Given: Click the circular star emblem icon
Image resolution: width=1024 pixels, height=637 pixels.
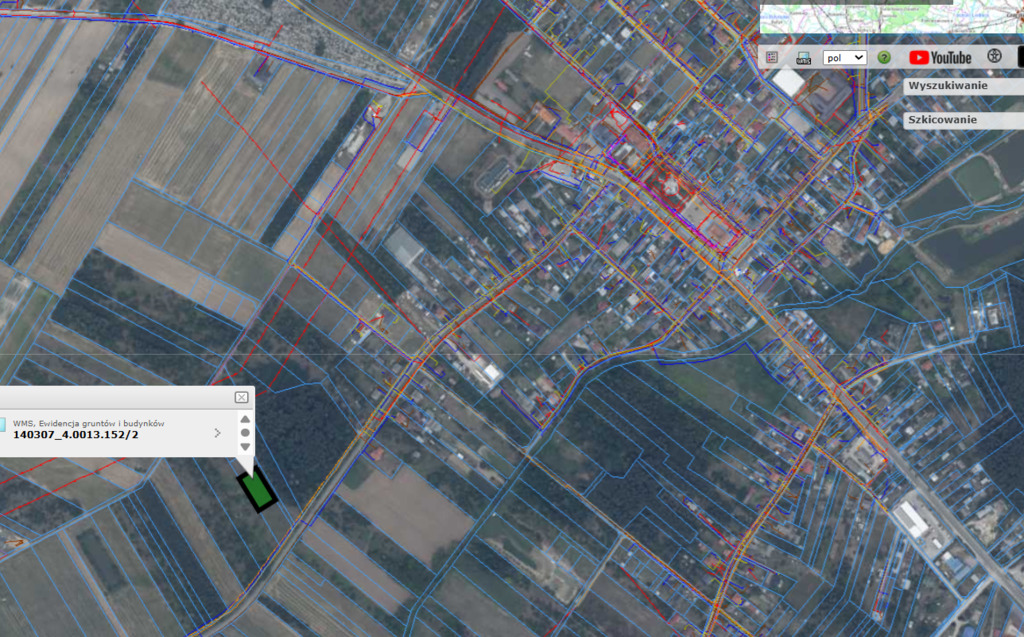Looking at the screenshot, I should pyautogui.click(x=994, y=57).
